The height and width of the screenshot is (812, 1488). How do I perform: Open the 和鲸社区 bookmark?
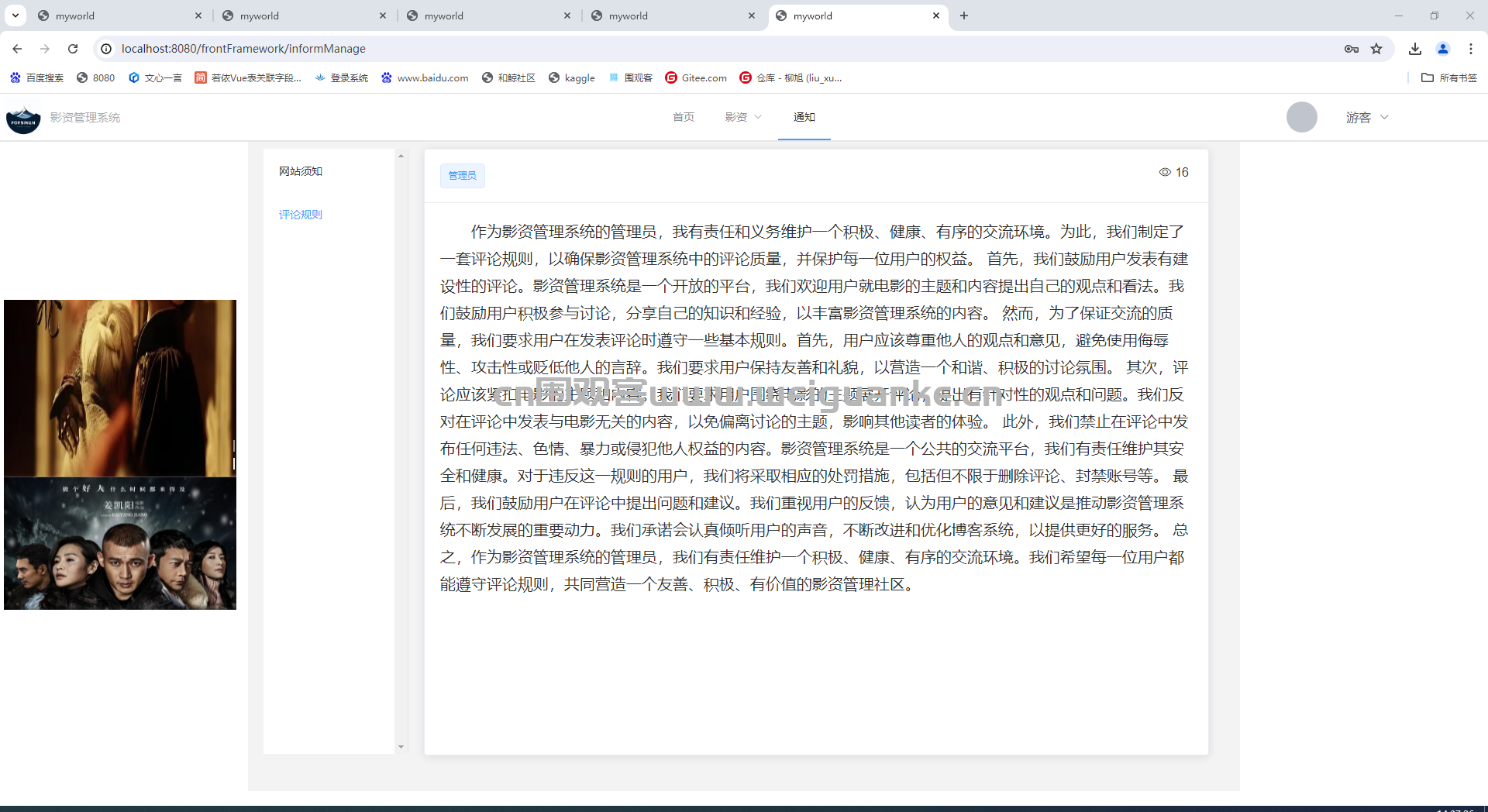click(x=508, y=77)
